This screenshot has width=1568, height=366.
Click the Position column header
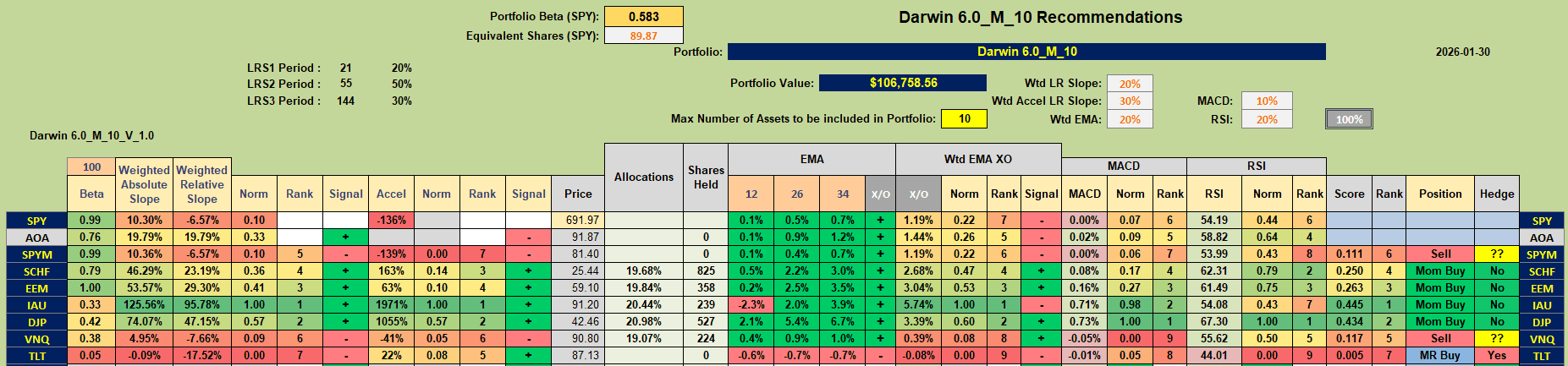click(1440, 194)
